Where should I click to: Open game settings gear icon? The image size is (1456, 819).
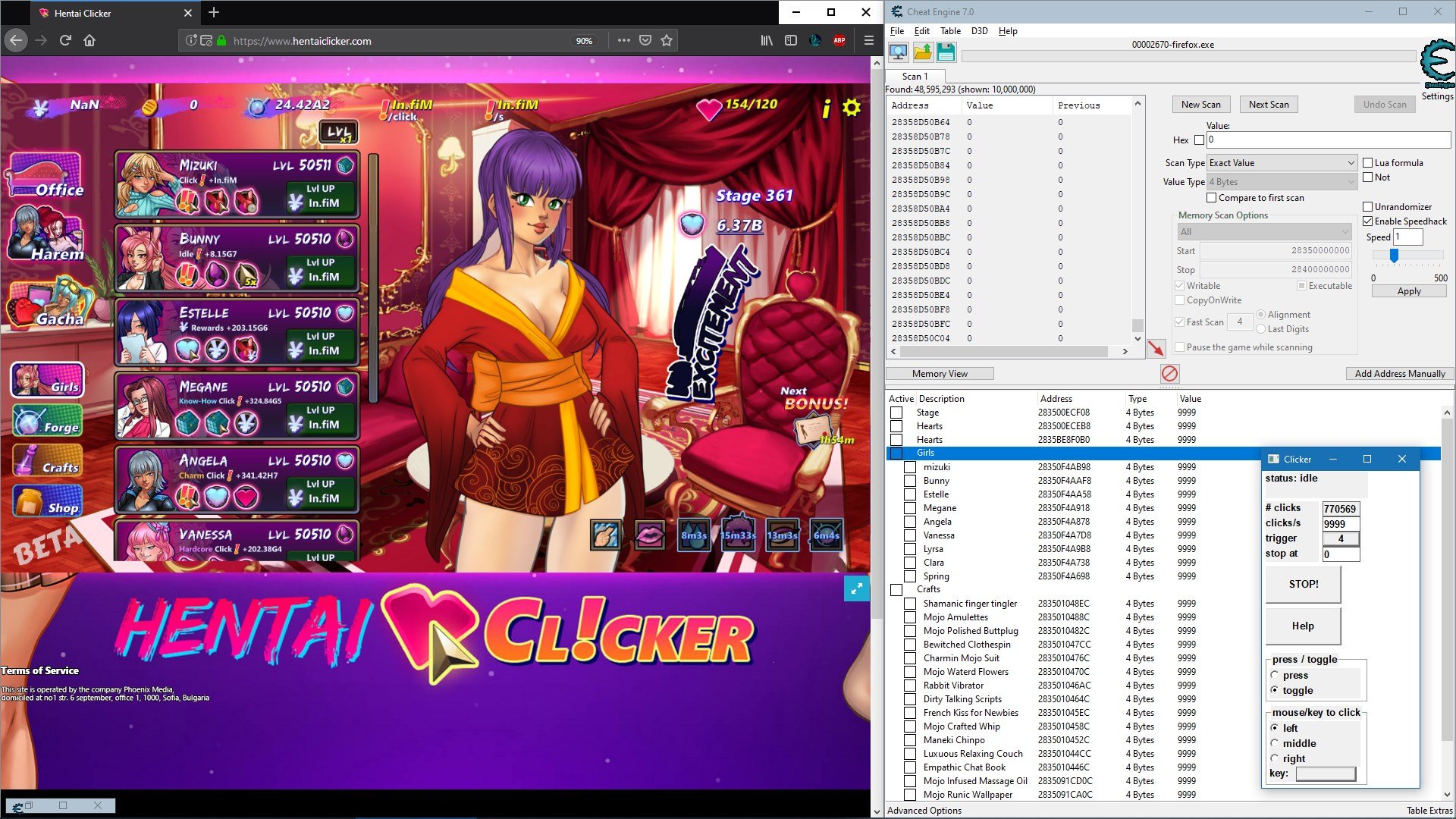click(x=852, y=108)
